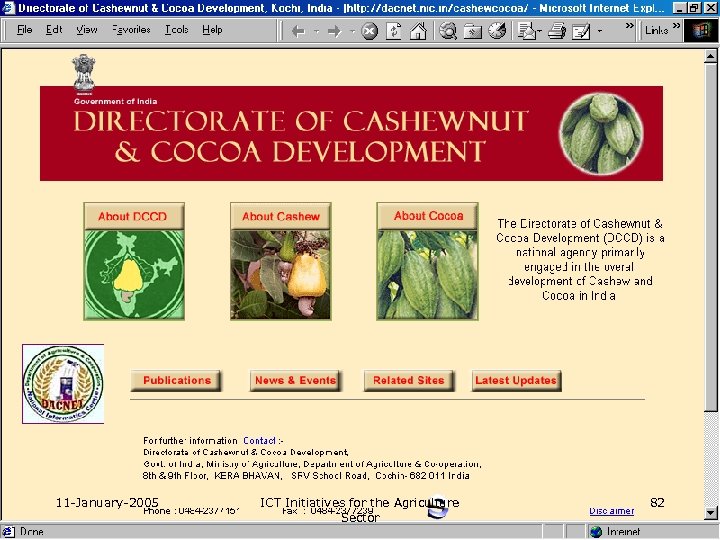Open the Back button history dropdown arrow

pos(316,31)
